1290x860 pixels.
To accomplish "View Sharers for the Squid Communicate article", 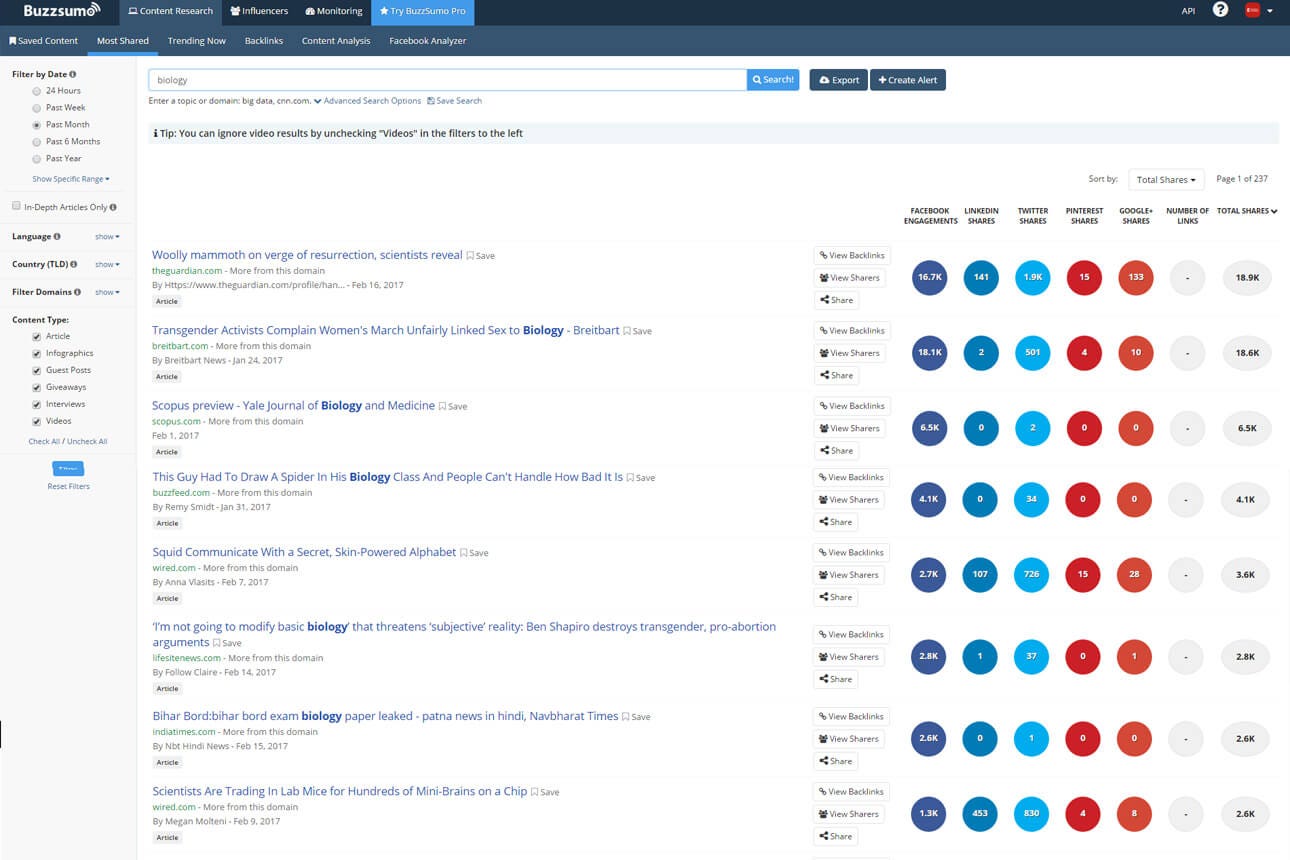I will tap(849, 575).
